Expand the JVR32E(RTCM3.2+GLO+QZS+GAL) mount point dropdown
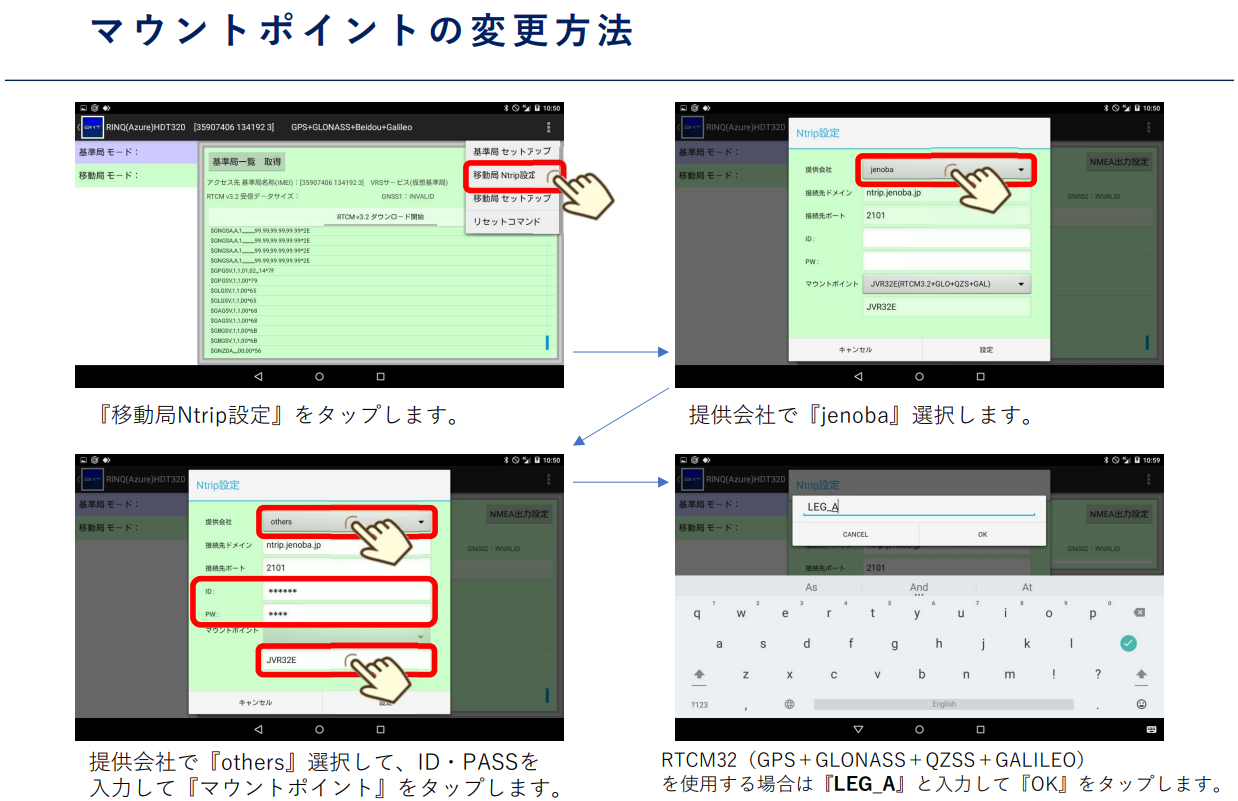This screenshot has width=1238, height=801. (946, 284)
